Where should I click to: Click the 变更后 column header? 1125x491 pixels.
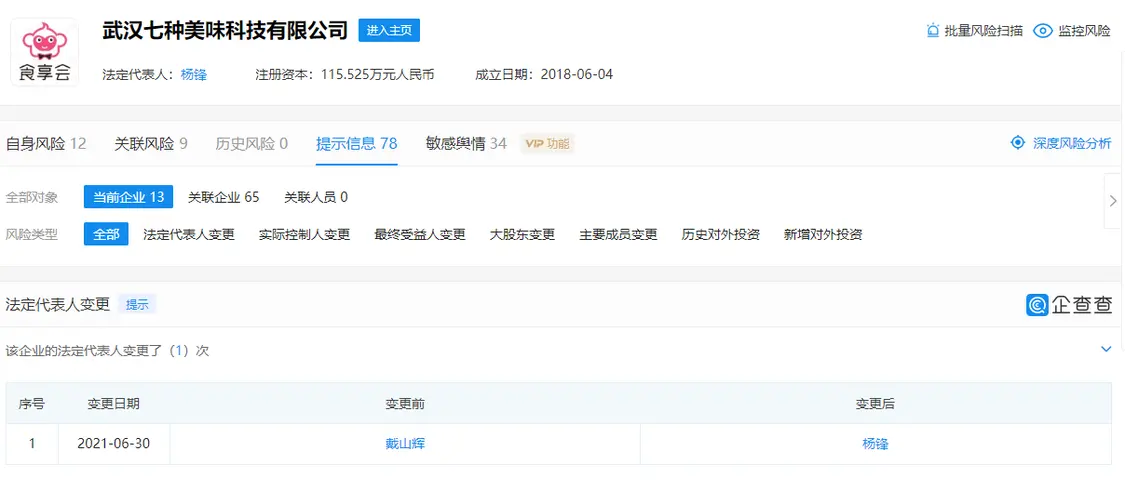point(875,403)
